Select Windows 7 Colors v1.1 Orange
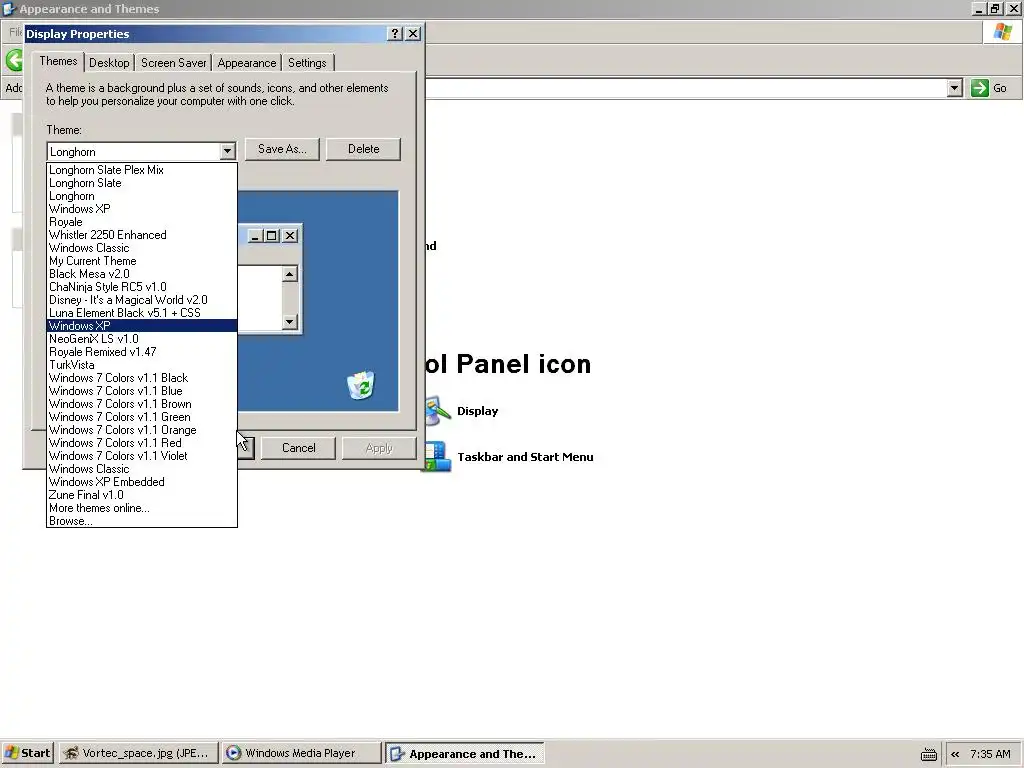Image resolution: width=1024 pixels, height=768 pixels. (x=142, y=430)
